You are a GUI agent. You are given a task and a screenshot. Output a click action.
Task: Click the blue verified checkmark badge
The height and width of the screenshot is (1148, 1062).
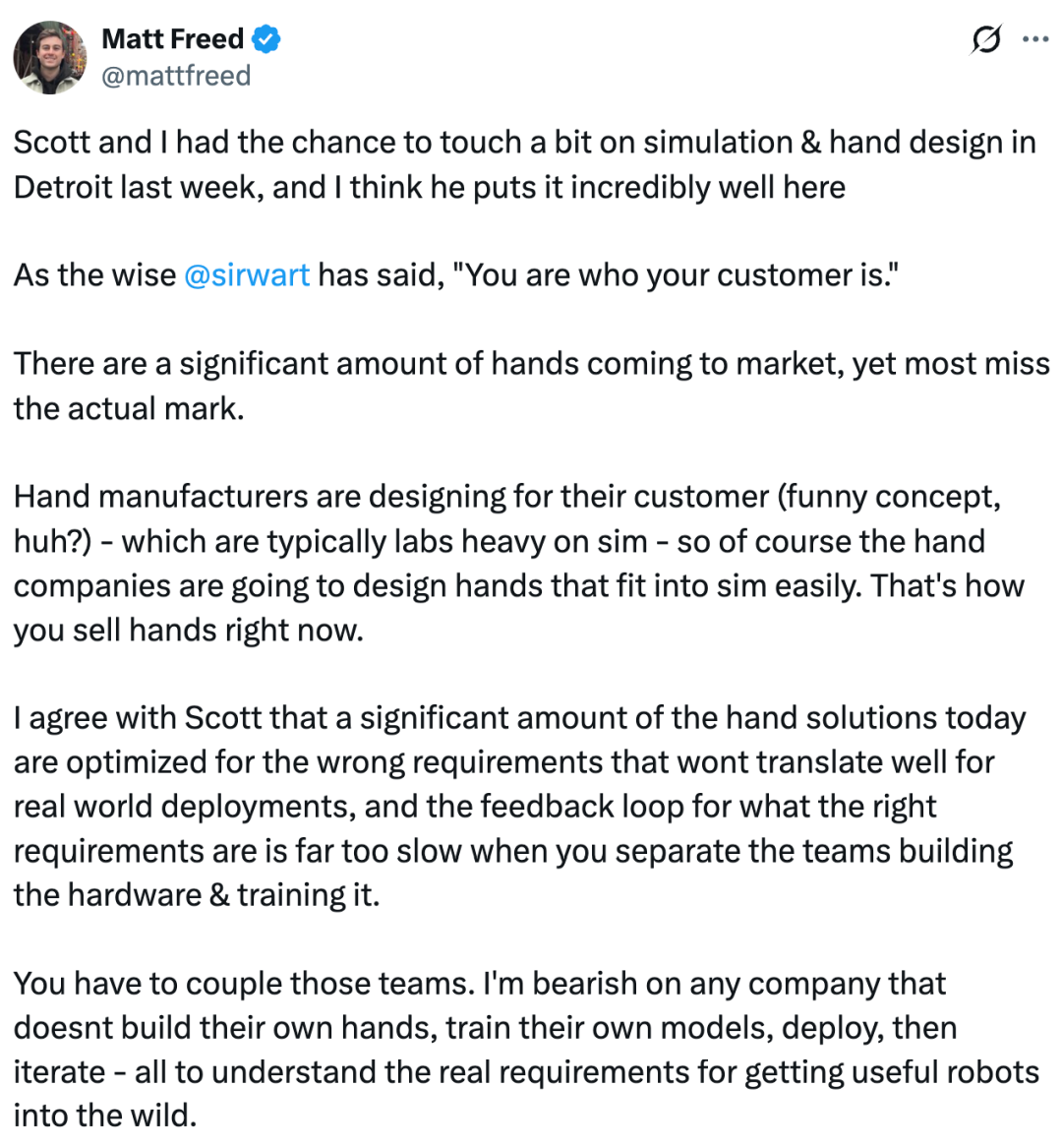click(266, 38)
